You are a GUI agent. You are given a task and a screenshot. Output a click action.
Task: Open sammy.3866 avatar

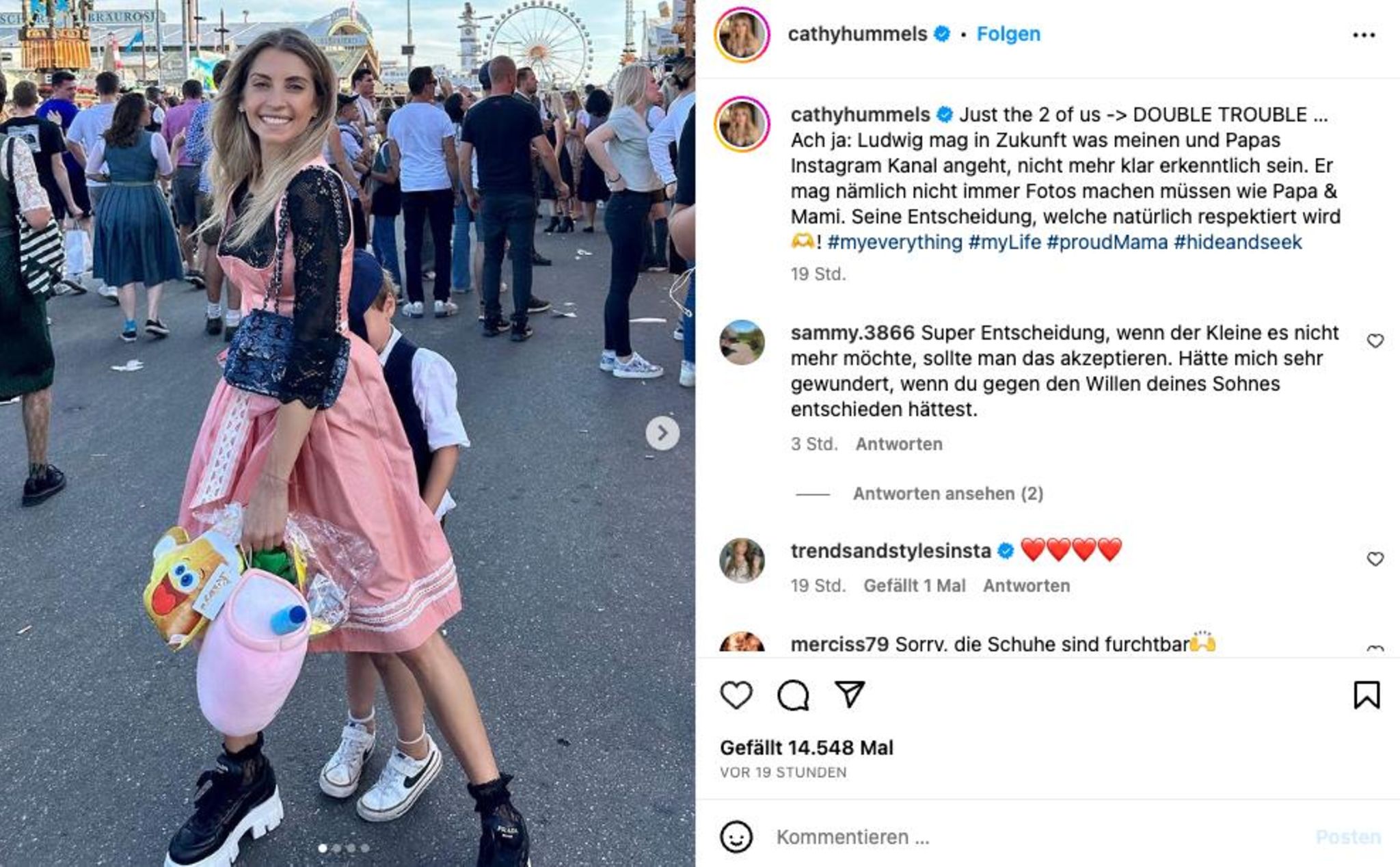[742, 342]
